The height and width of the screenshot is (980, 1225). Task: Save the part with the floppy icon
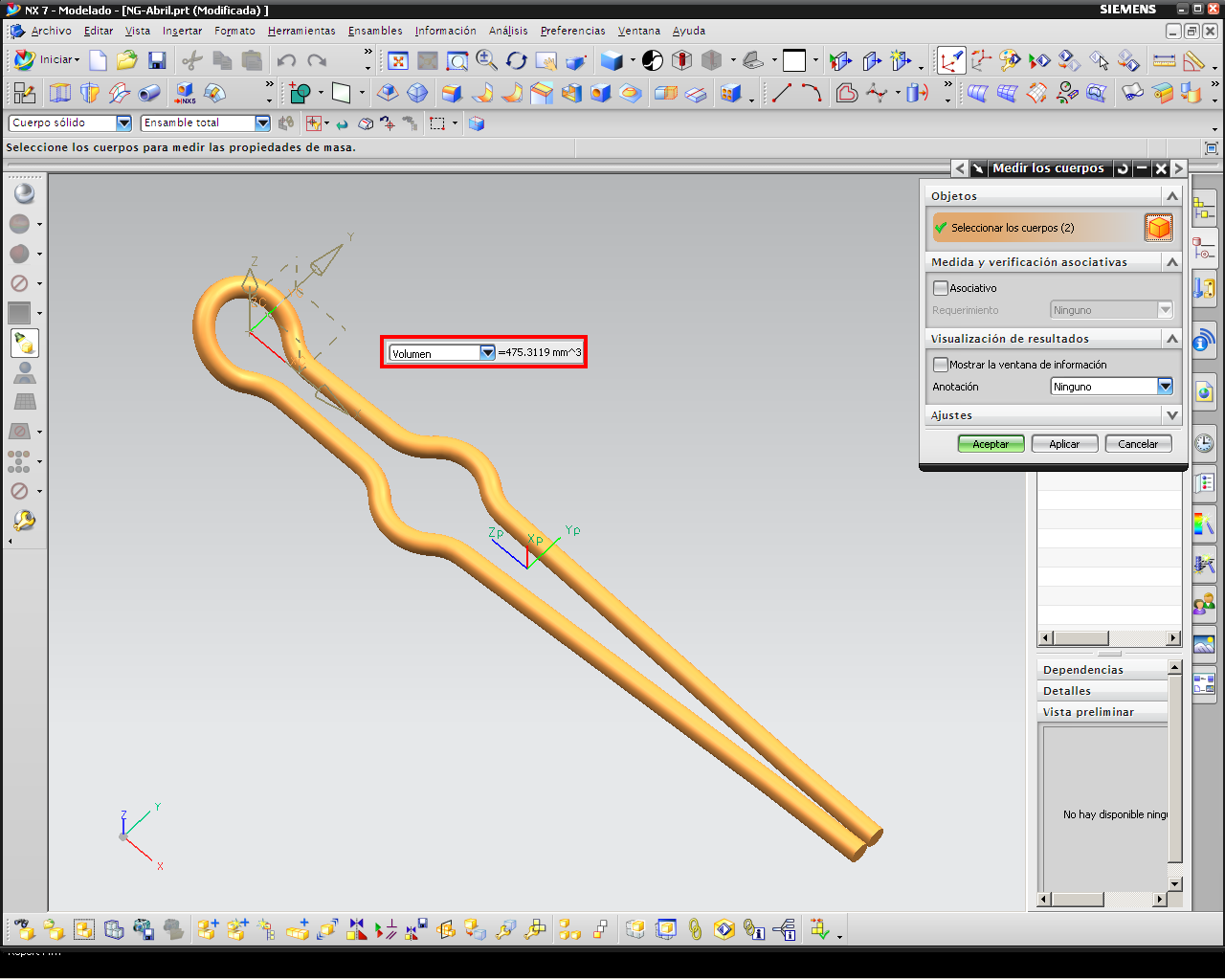(157, 60)
